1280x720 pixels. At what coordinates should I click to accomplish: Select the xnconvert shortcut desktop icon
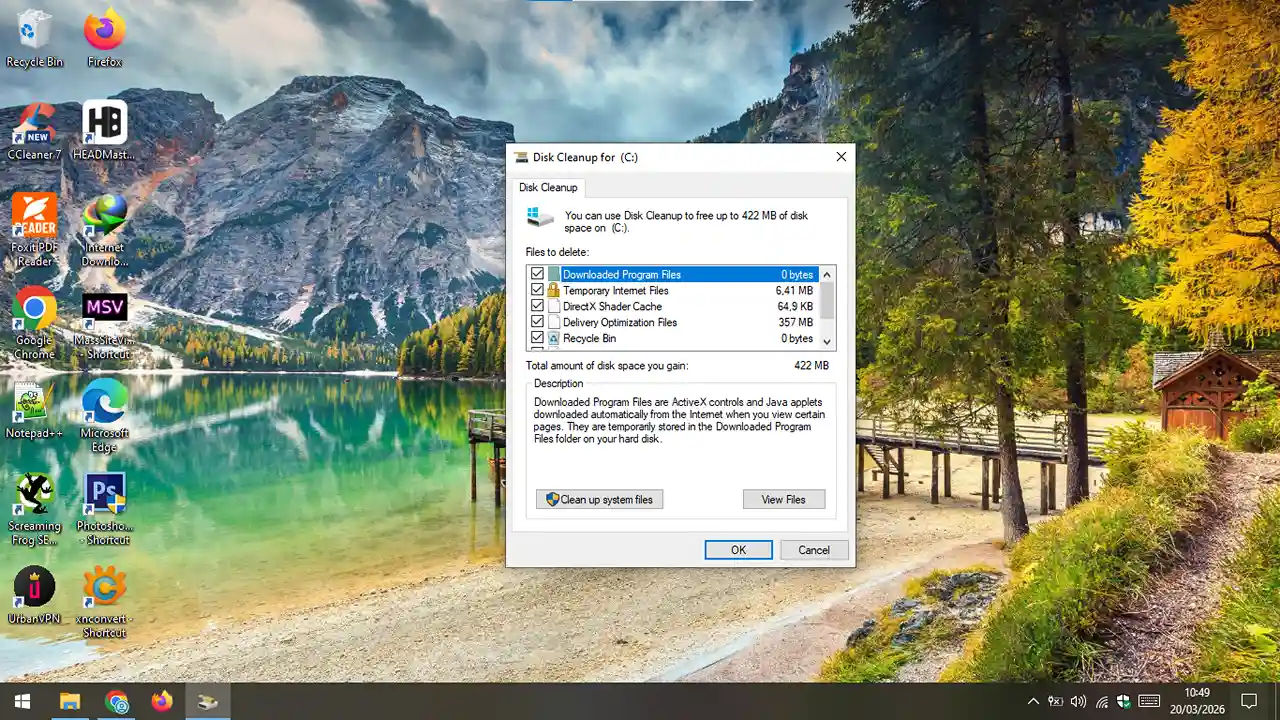(x=104, y=602)
